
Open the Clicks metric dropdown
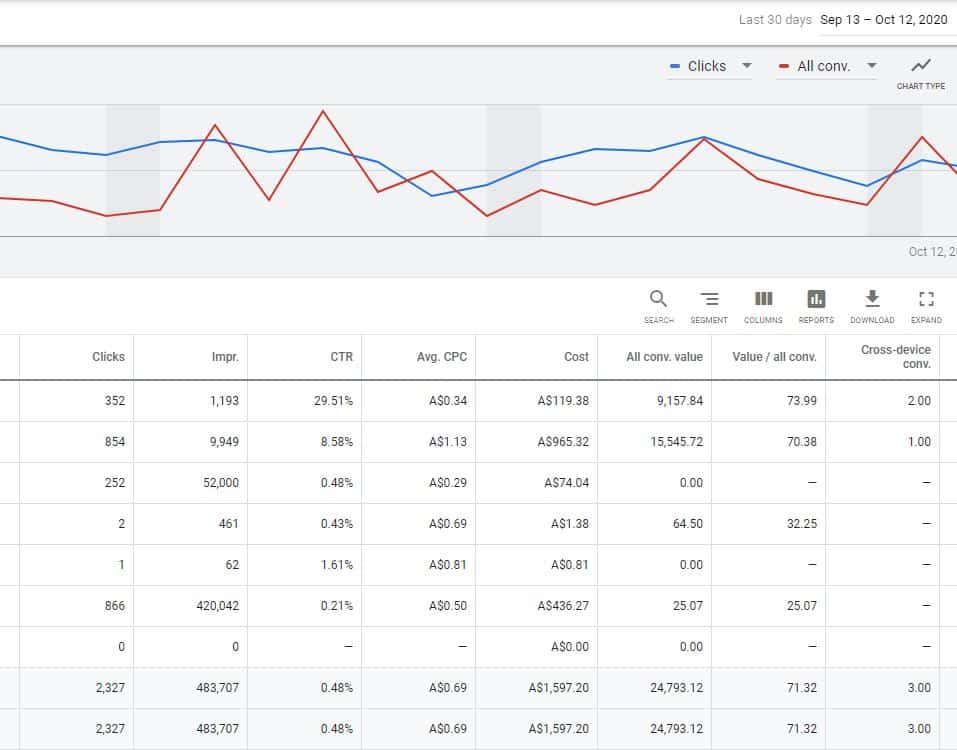click(746, 66)
